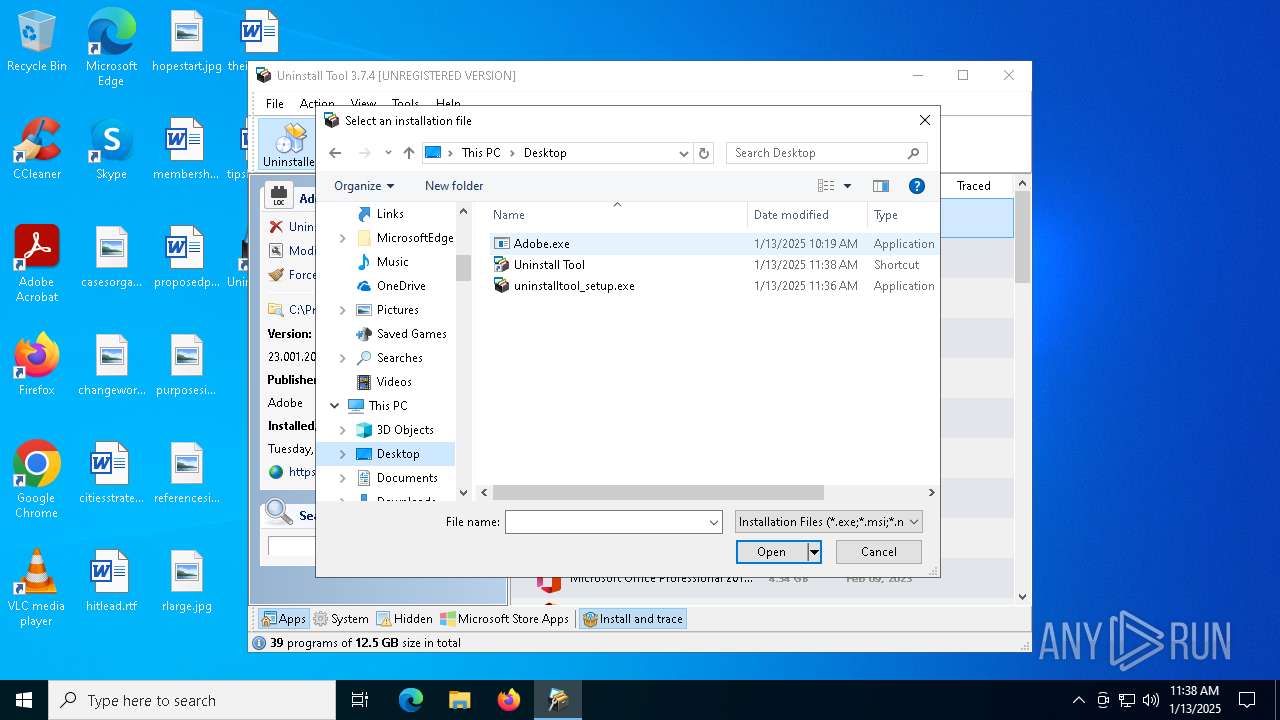This screenshot has width=1280, height=720.
Task: Open view options dropdown arrow
Action: tap(847, 186)
